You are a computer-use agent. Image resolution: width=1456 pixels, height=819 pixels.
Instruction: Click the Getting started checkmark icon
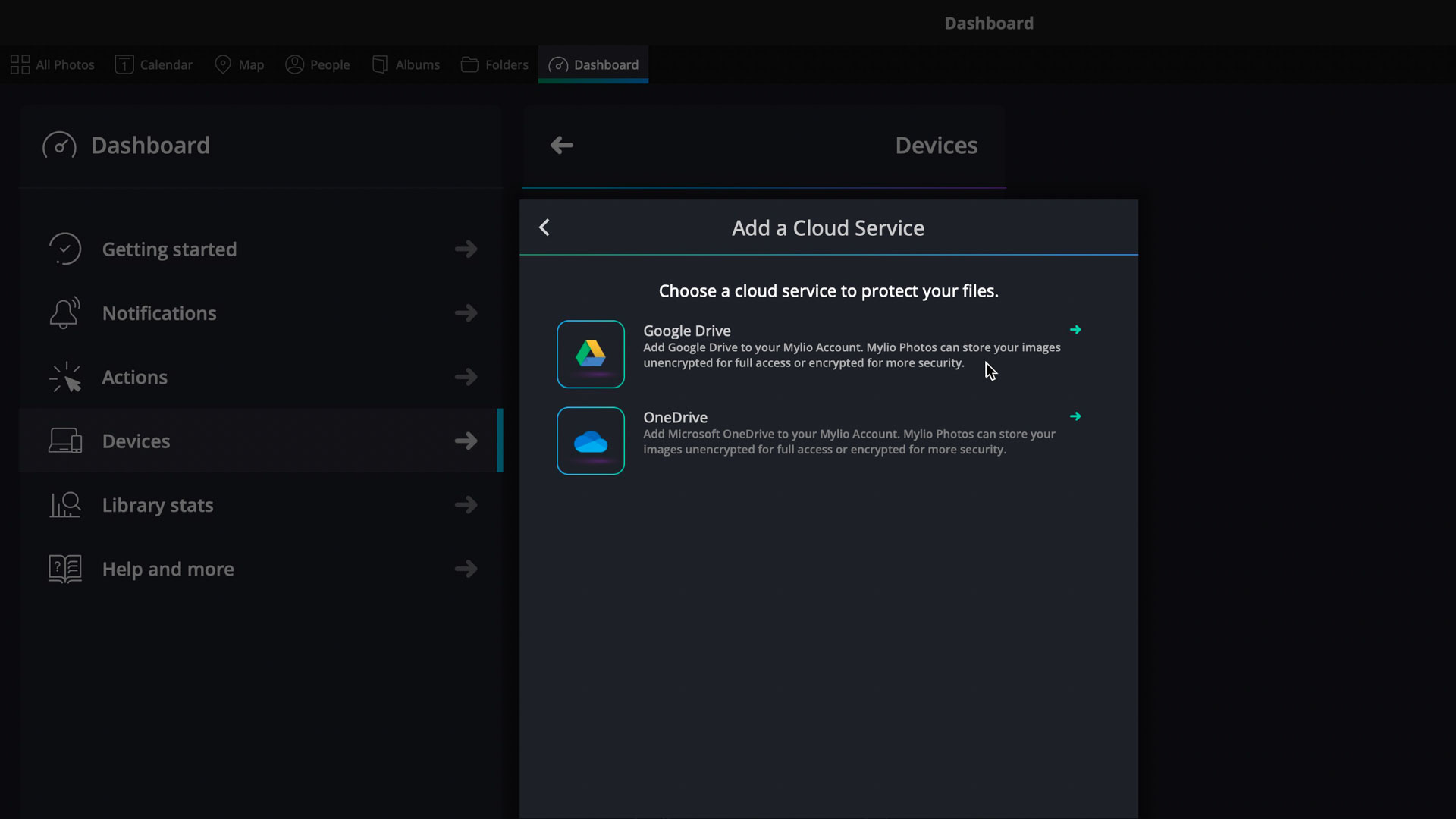tap(65, 249)
